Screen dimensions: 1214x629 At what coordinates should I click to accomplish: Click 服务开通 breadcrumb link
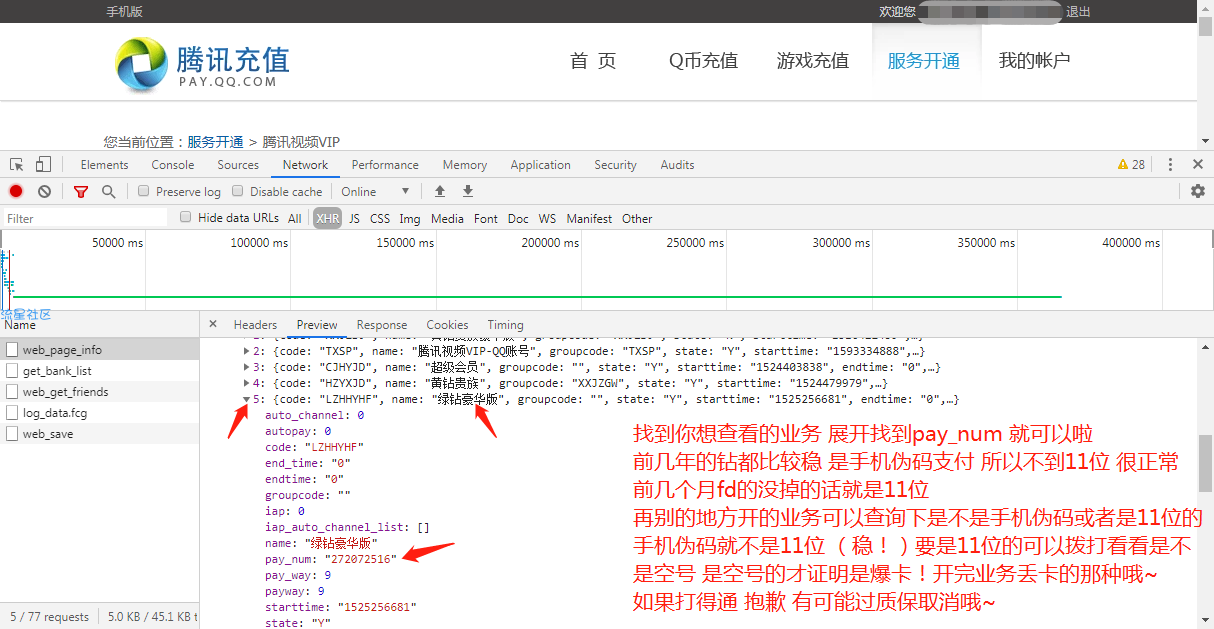point(215,142)
